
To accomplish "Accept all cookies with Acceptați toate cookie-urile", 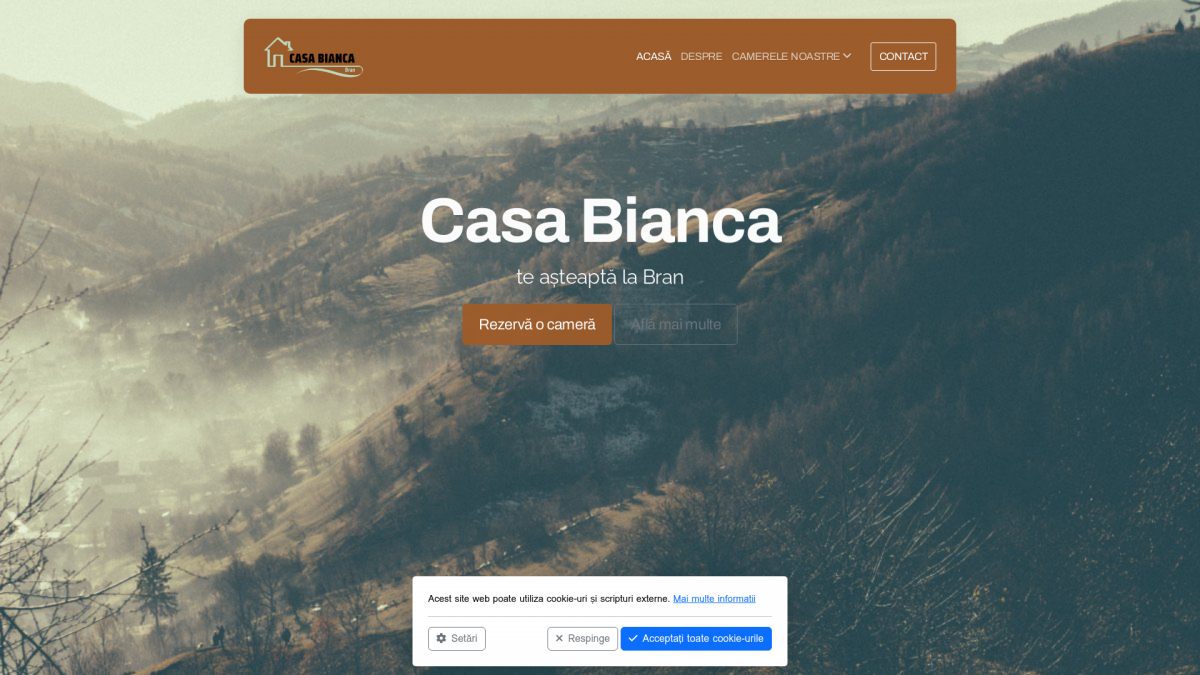I will tap(696, 638).
